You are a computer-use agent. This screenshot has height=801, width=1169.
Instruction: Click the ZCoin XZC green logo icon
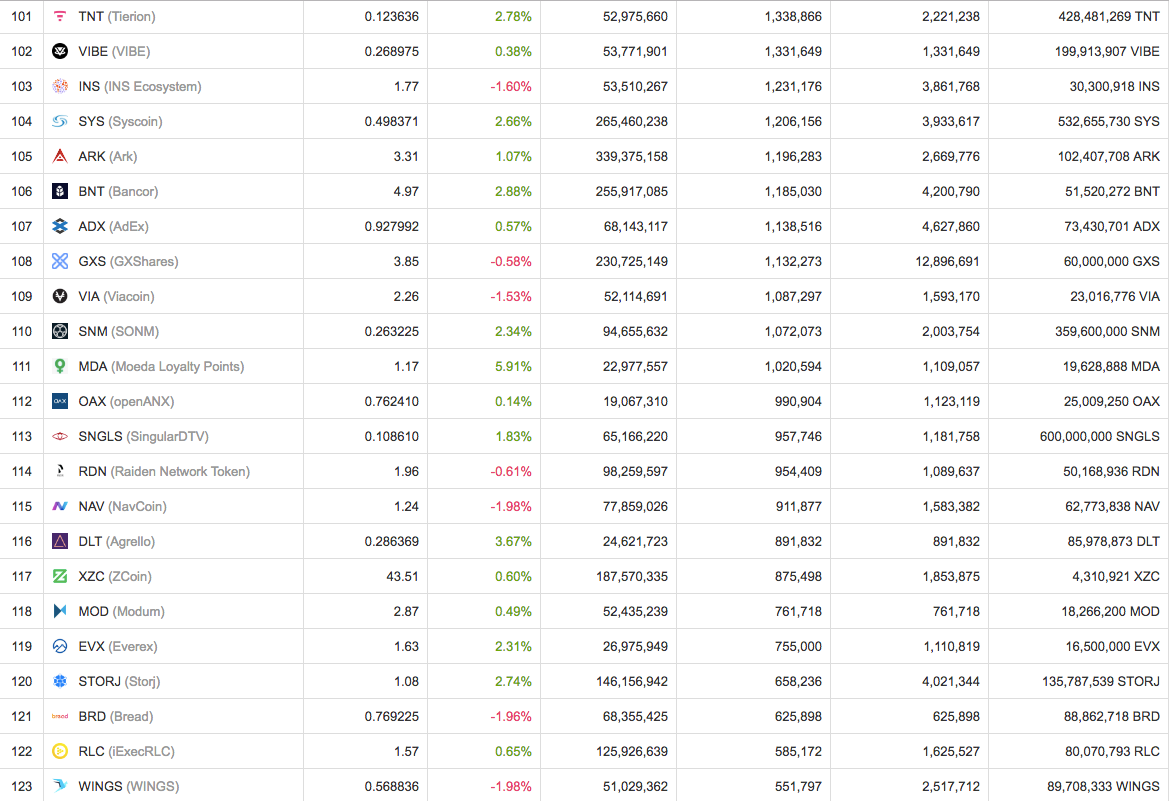pos(60,577)
